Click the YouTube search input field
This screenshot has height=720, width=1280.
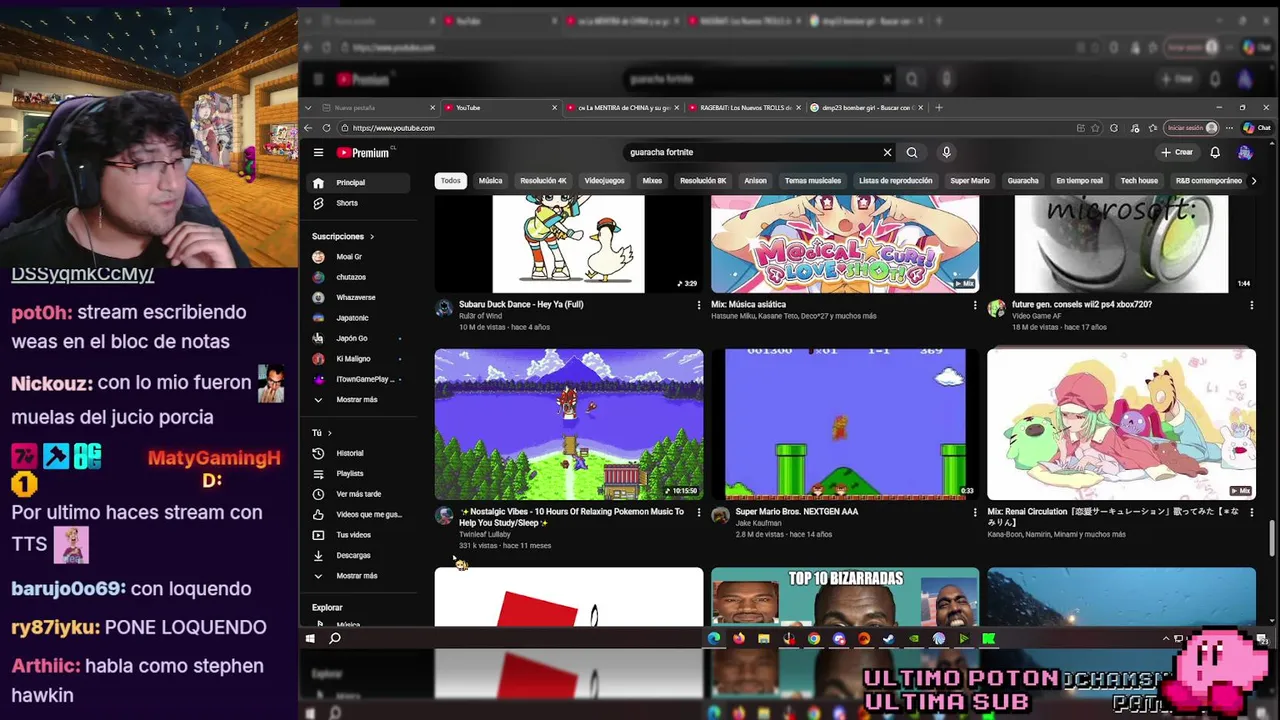pyautogui.click(x=752, y=152)
